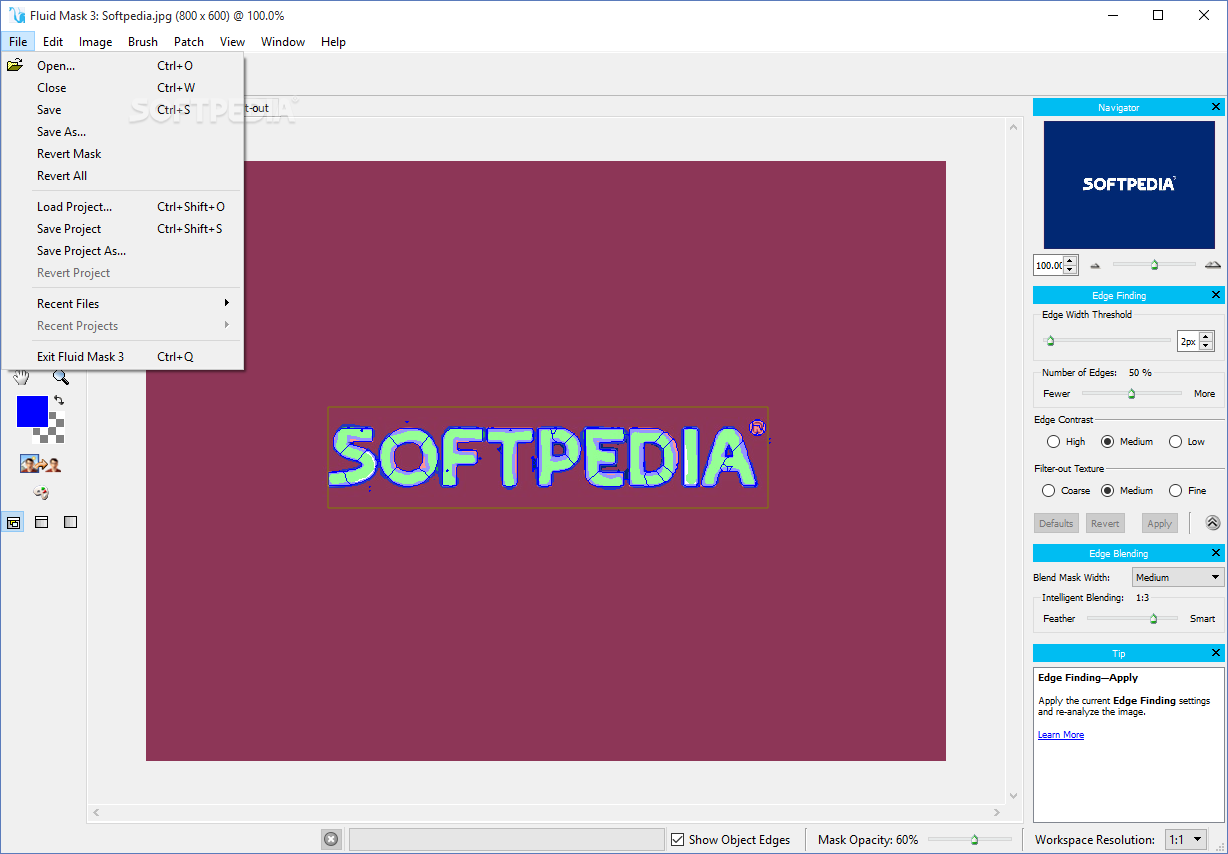Viewport: 1228px width, 854px height.
Task: Decrease Navigator zoom value stepper
Action: tap(1070, 270)
